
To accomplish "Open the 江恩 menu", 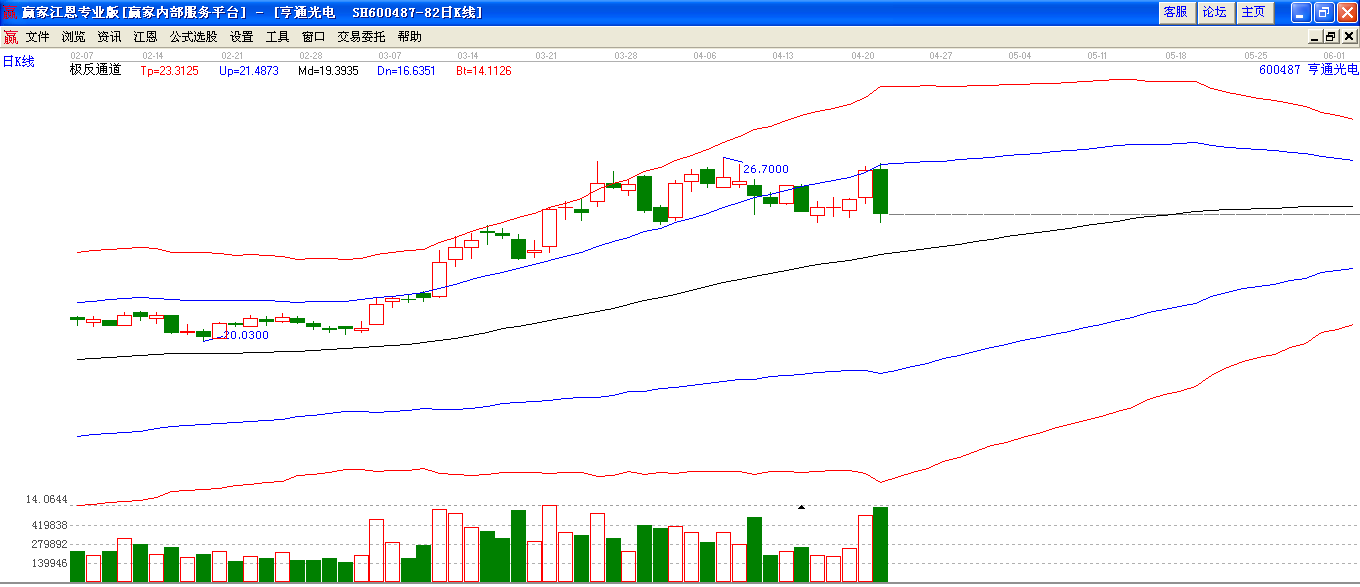I will click(145, 37).
